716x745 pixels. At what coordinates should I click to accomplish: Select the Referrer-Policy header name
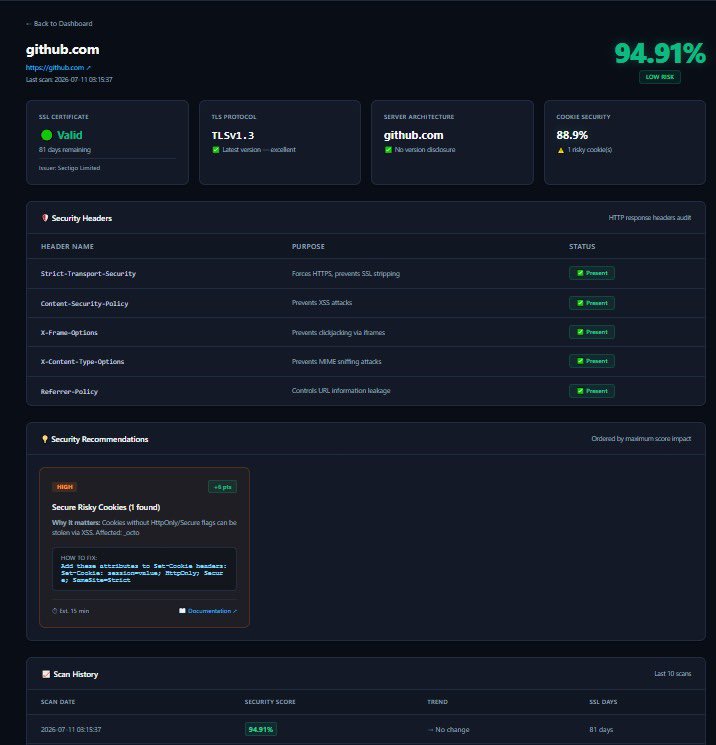pos(69,392)
